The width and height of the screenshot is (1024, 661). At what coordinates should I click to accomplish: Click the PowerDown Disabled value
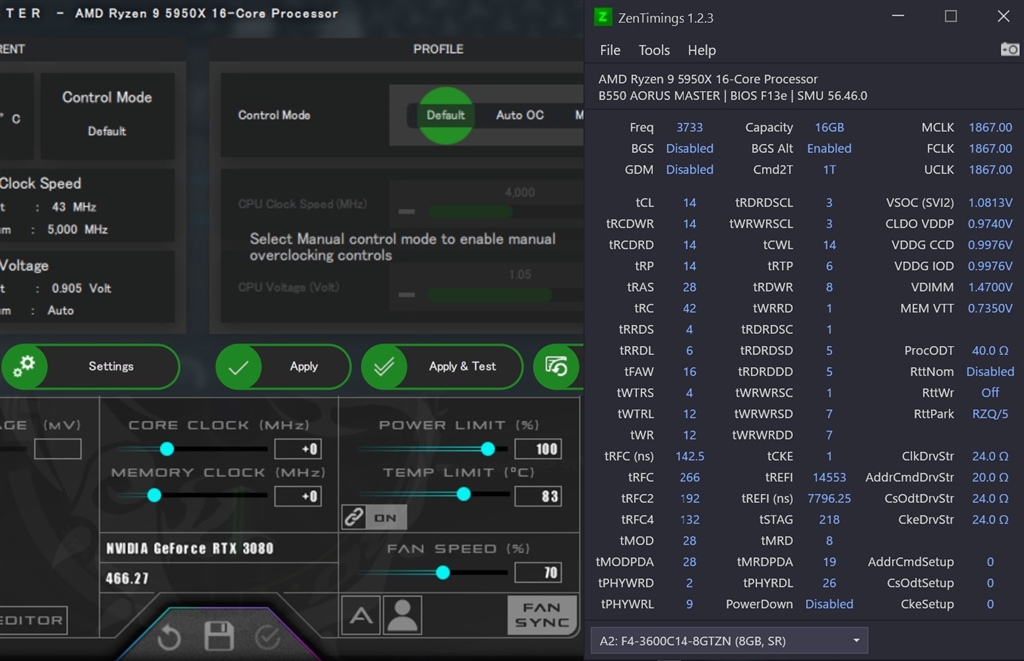tap(829, 604)
